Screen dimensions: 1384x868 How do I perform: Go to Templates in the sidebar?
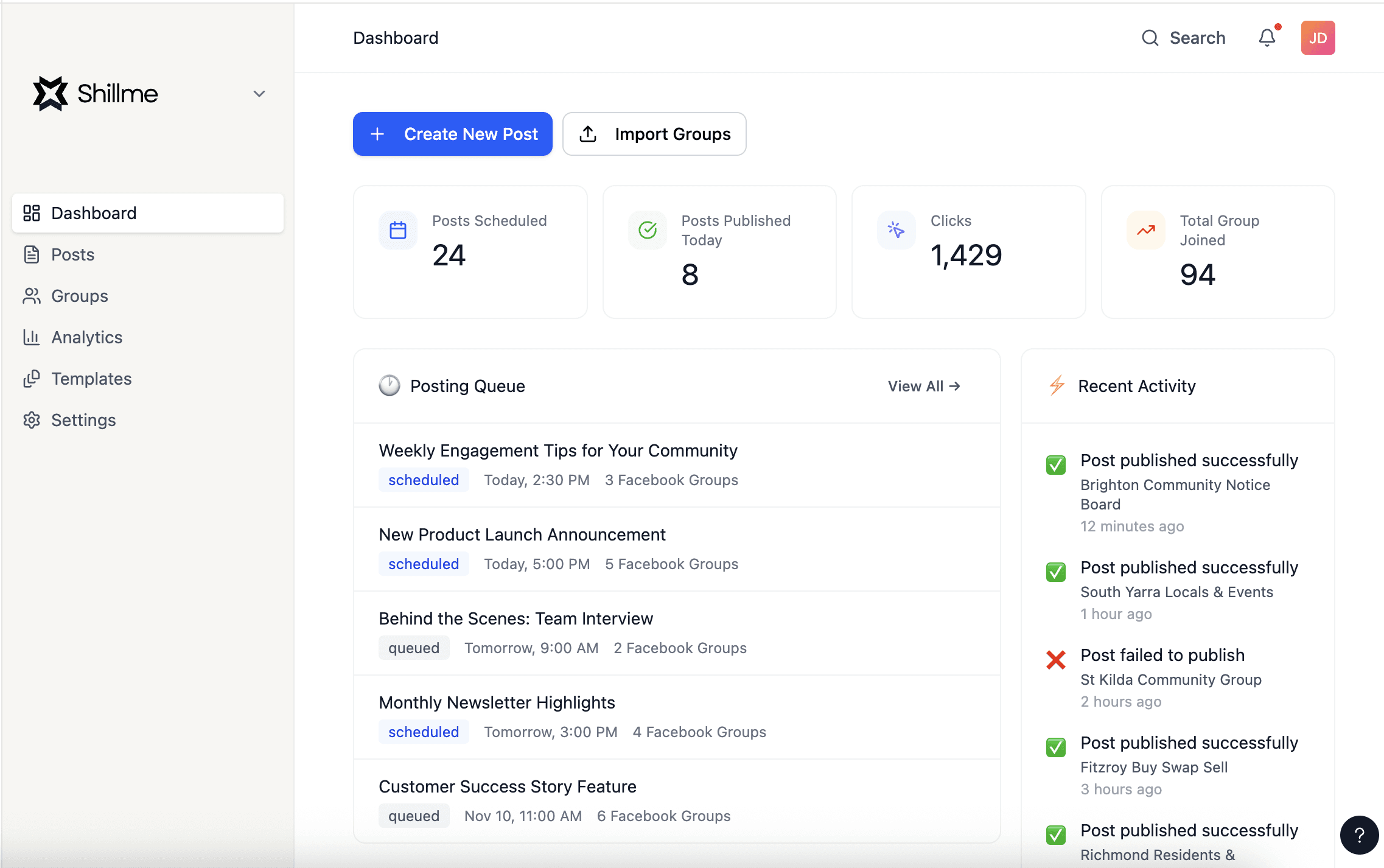91,379
